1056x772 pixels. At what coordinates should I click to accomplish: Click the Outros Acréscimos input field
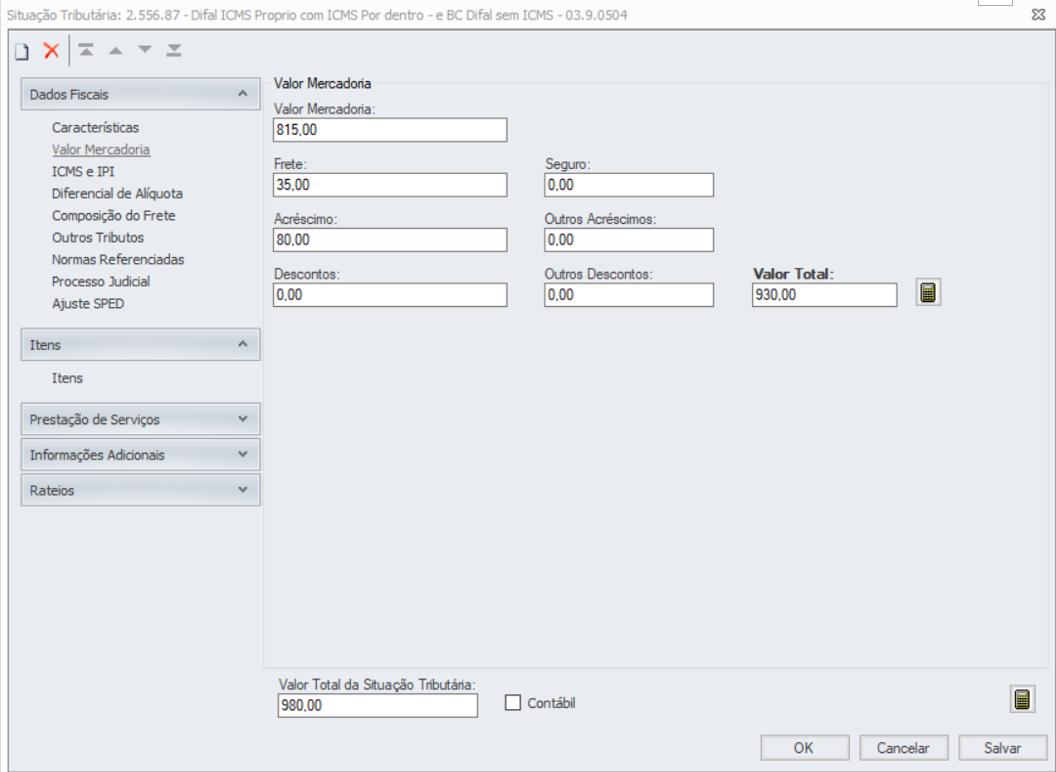click(x=629, y=240)
